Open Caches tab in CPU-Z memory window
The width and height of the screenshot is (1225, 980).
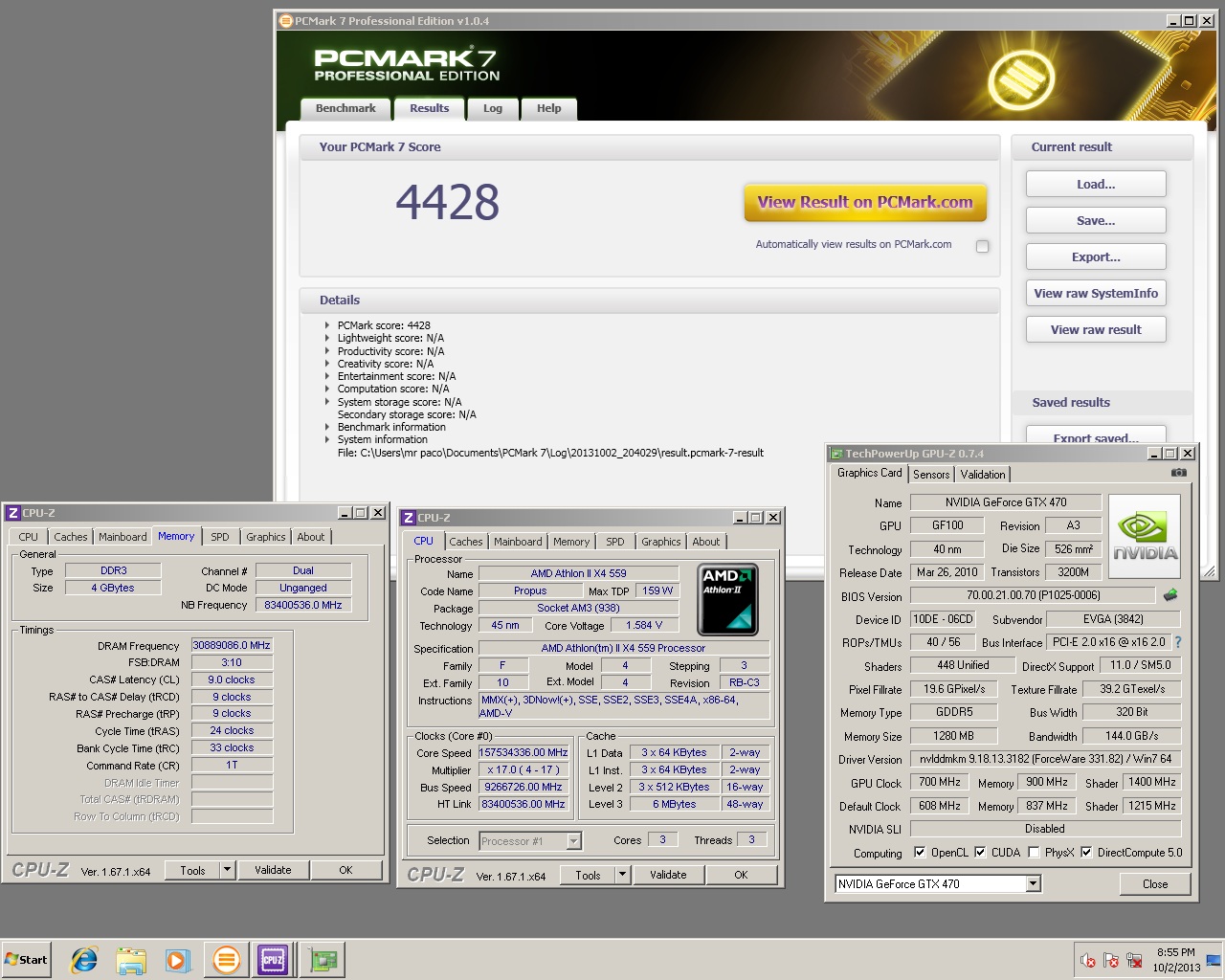pos(71,537)
